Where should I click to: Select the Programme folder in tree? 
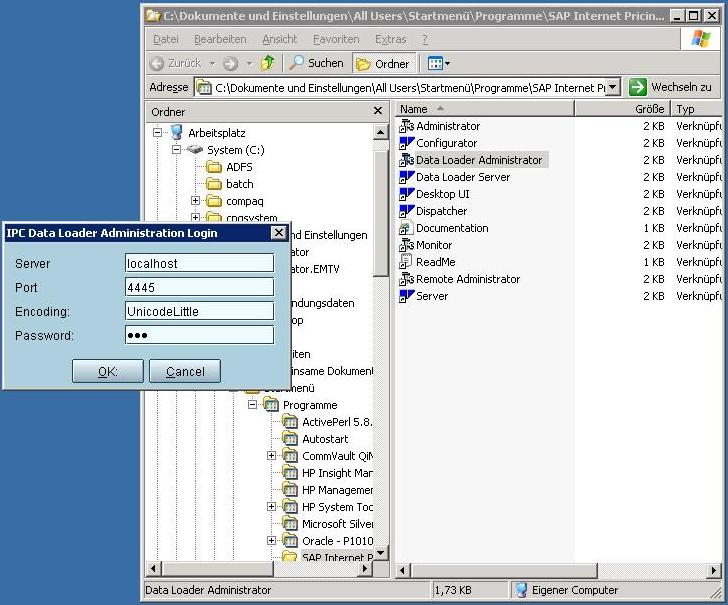pos(271,405)
